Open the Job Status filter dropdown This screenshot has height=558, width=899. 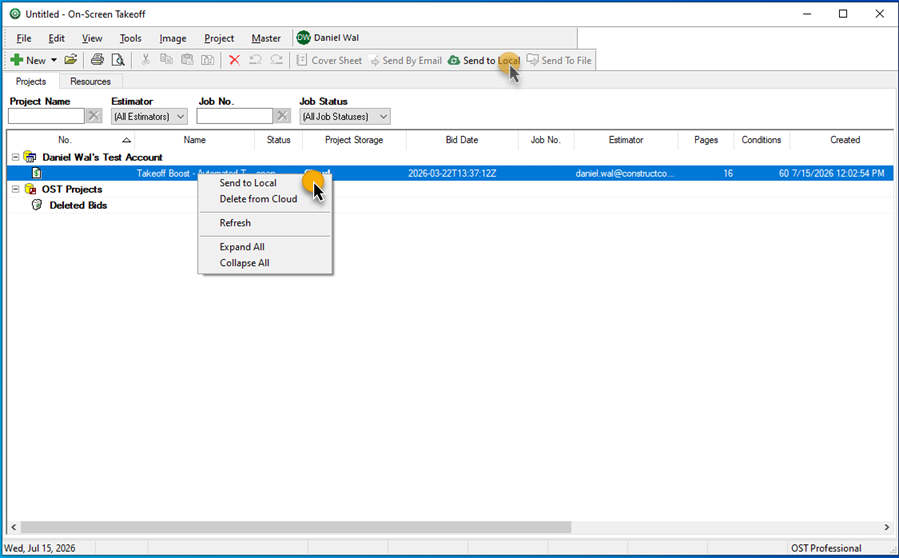pos(345,116)
